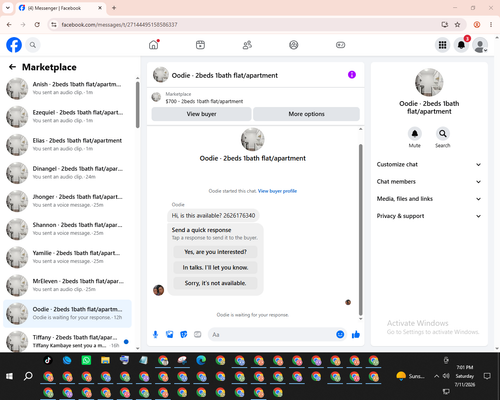The width and height of the screenshot is (500, 400).
Task: Expand Media, files and links section
Action: [429, 199]
